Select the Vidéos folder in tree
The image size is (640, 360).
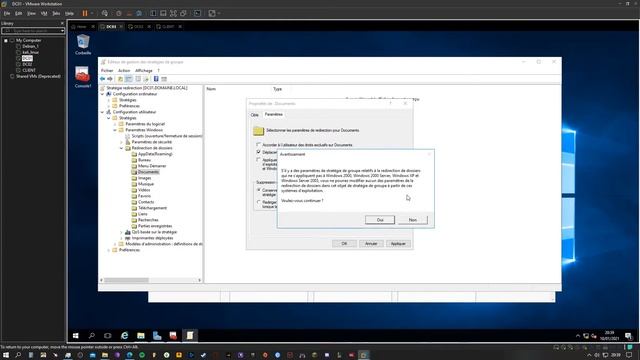[144, 190]
